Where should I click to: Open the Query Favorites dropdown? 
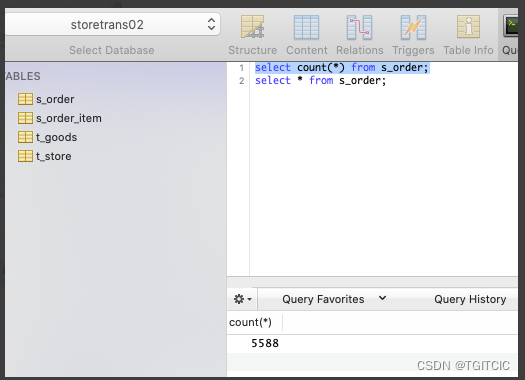[334, 299]
